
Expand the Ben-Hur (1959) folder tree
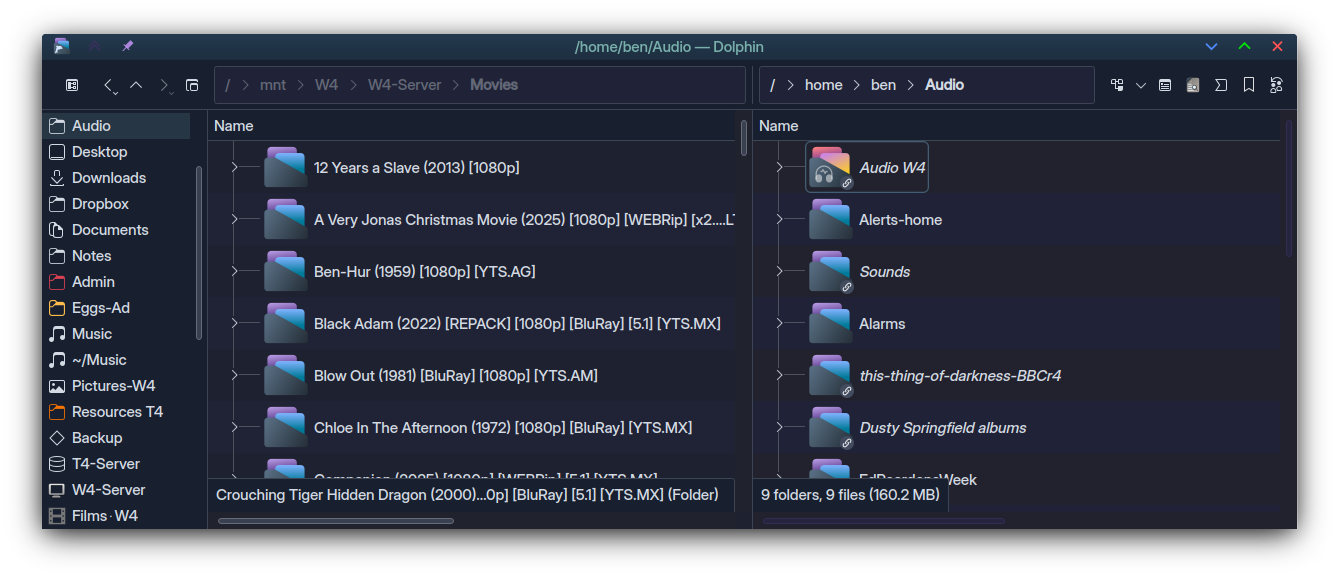(x=235, y=272)
